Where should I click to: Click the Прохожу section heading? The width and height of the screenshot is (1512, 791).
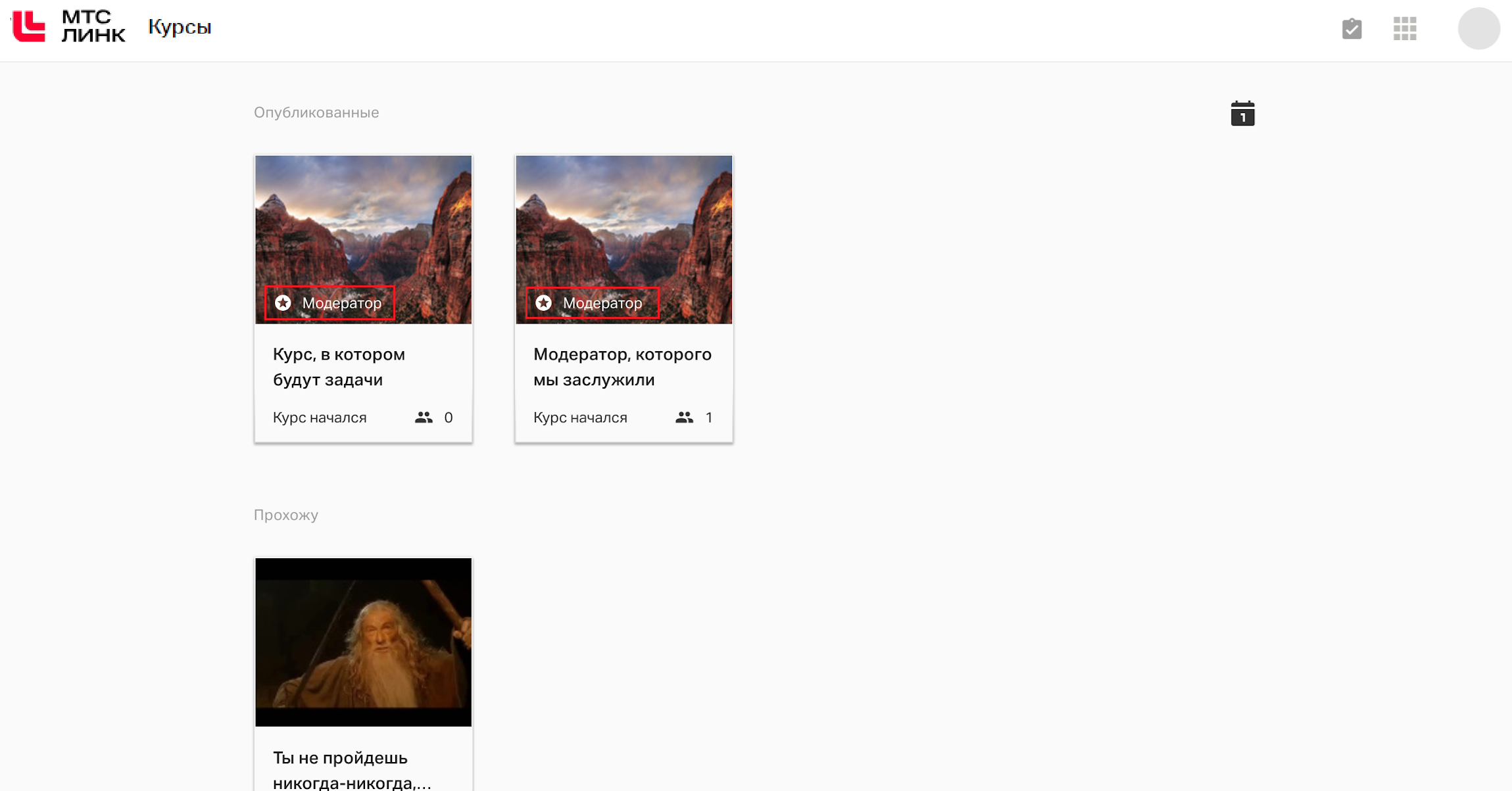pos(286,515)
